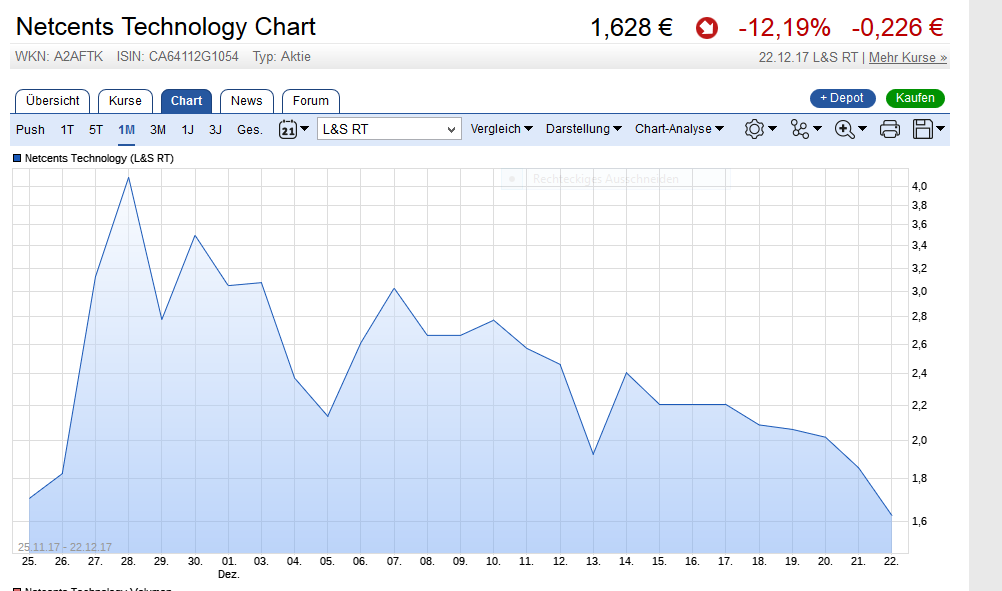
Task: Expand the arrow beside the settings gear
Action: point(773,129)
